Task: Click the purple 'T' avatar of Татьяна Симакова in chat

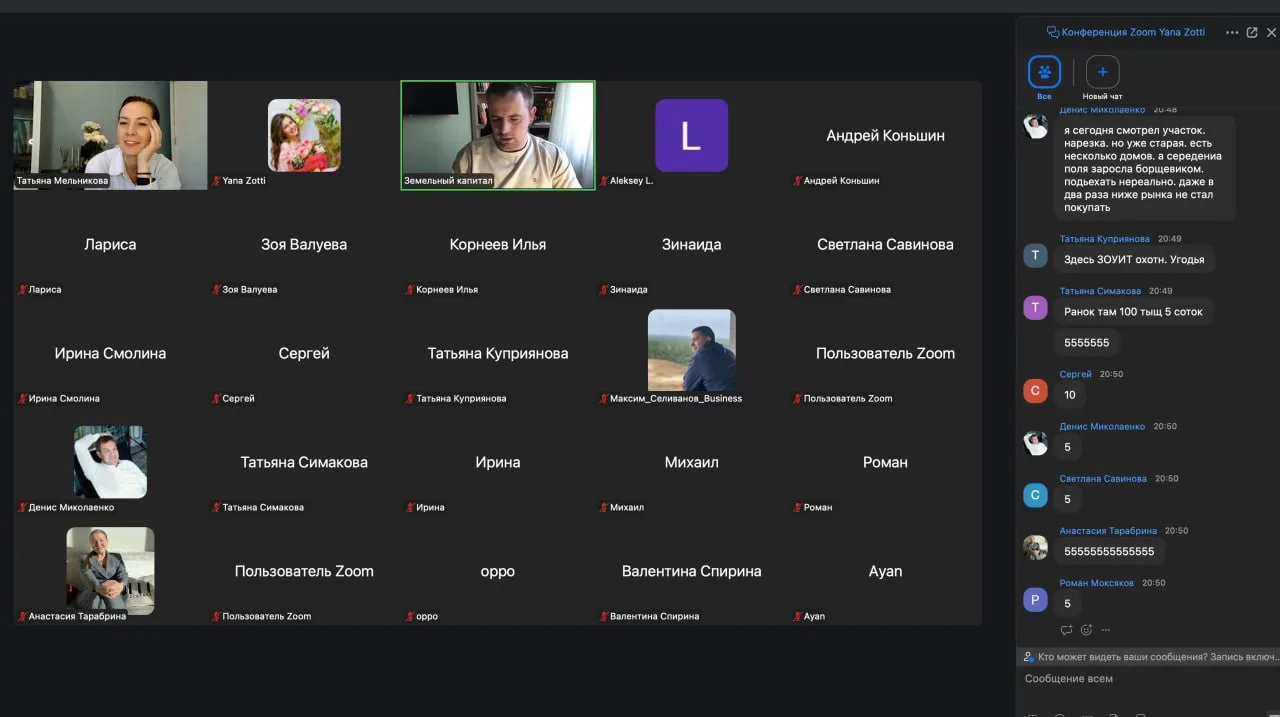Action: tap(1035, 308)
